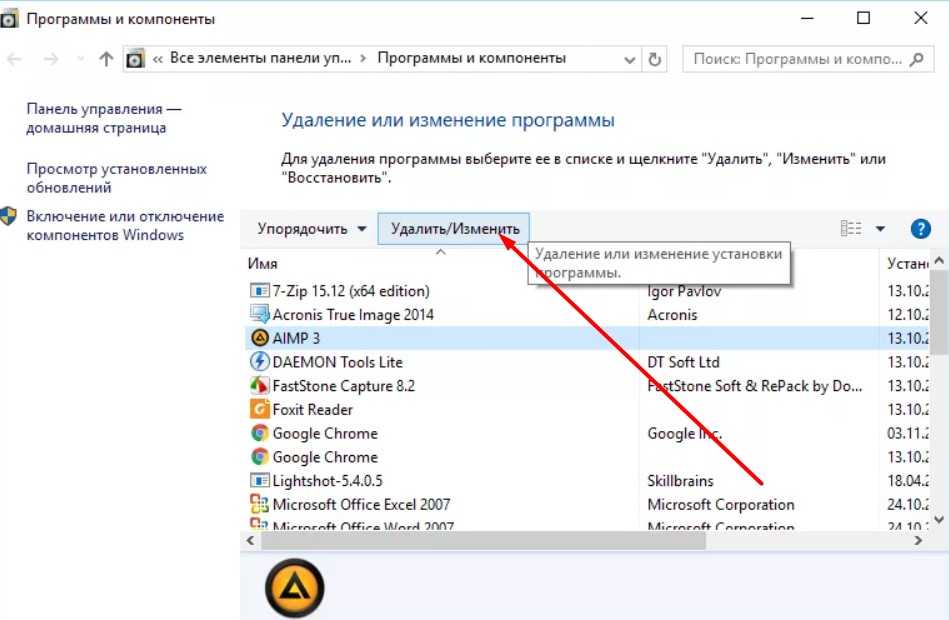Click the AIMP 3 row icon
This screenshot has height=620, width=949.
[x=259, y=338]
